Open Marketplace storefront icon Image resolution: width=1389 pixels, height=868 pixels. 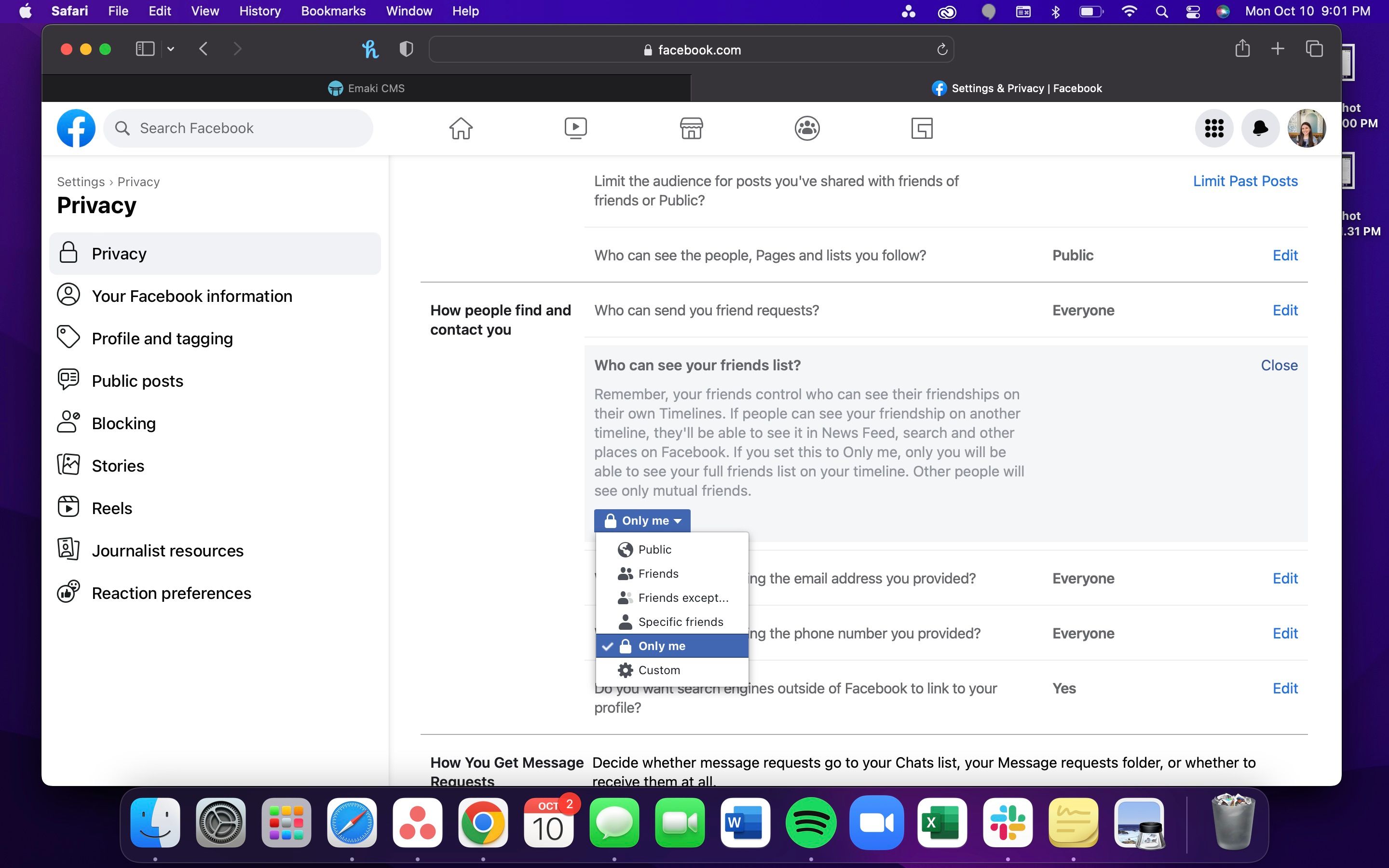(691, 128)
